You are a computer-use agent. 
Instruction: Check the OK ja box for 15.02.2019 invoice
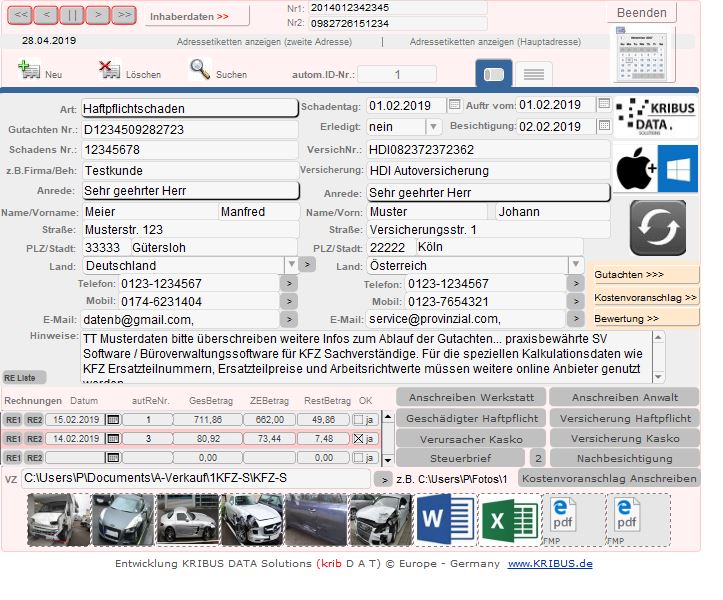pyautogui.click(x=358, y=420)
